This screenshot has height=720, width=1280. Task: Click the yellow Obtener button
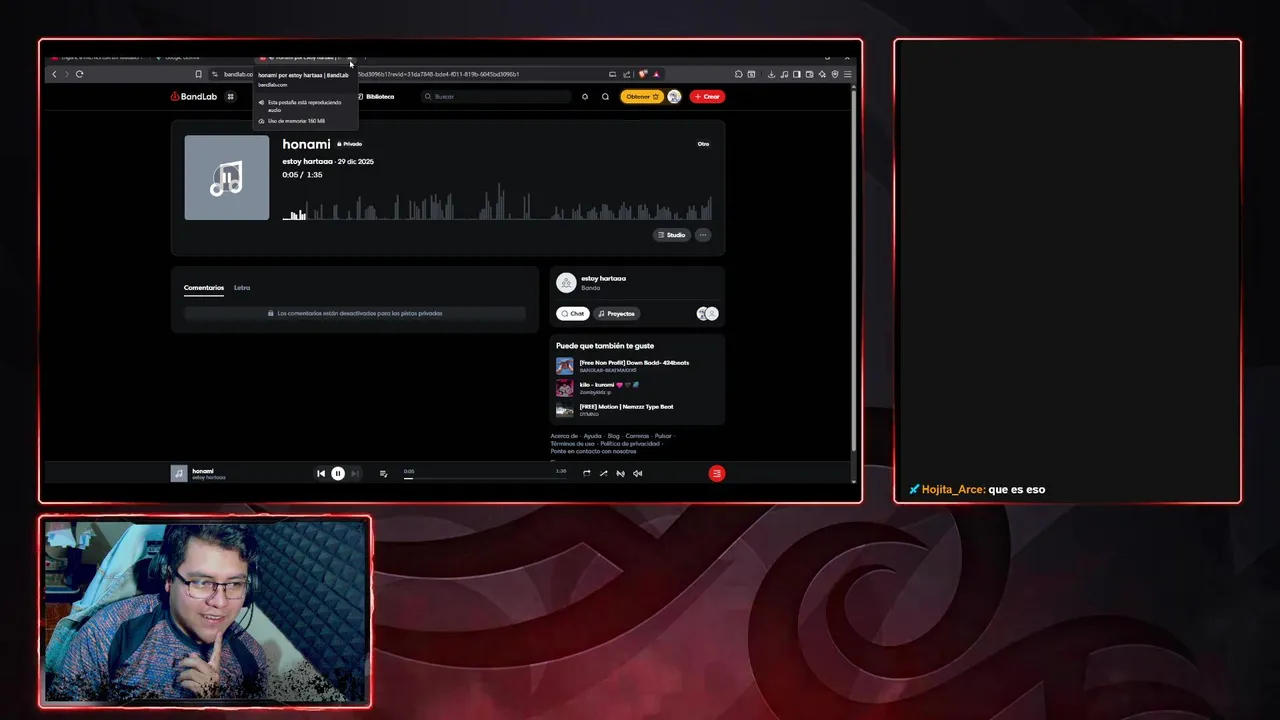641,97
